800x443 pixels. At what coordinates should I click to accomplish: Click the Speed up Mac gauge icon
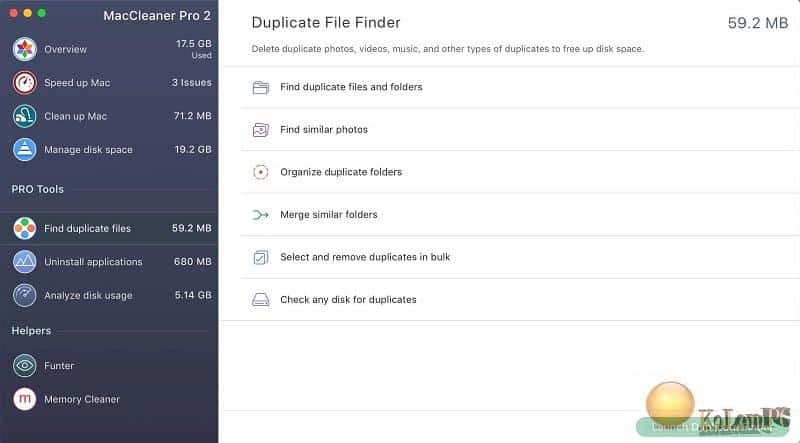(24, 83)
